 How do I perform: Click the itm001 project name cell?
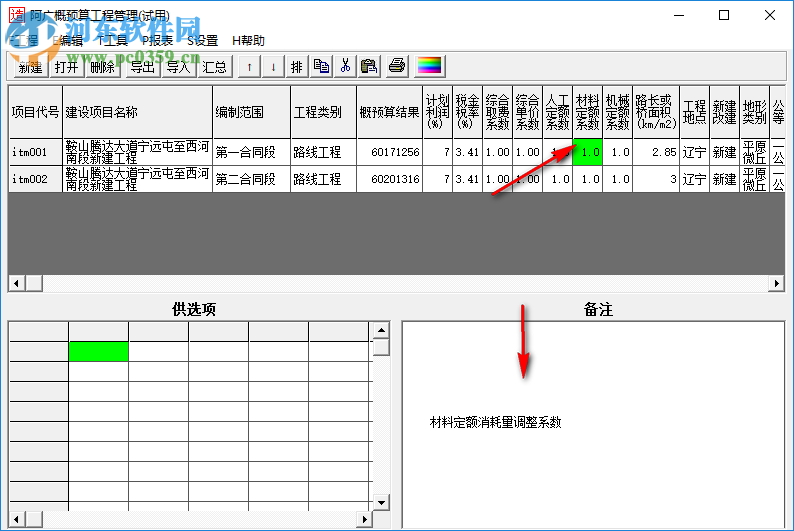click(x=137, y=152)
